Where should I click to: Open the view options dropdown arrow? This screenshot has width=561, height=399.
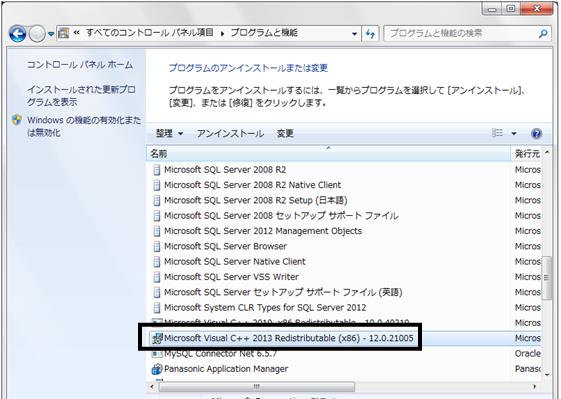coord(514,133)
